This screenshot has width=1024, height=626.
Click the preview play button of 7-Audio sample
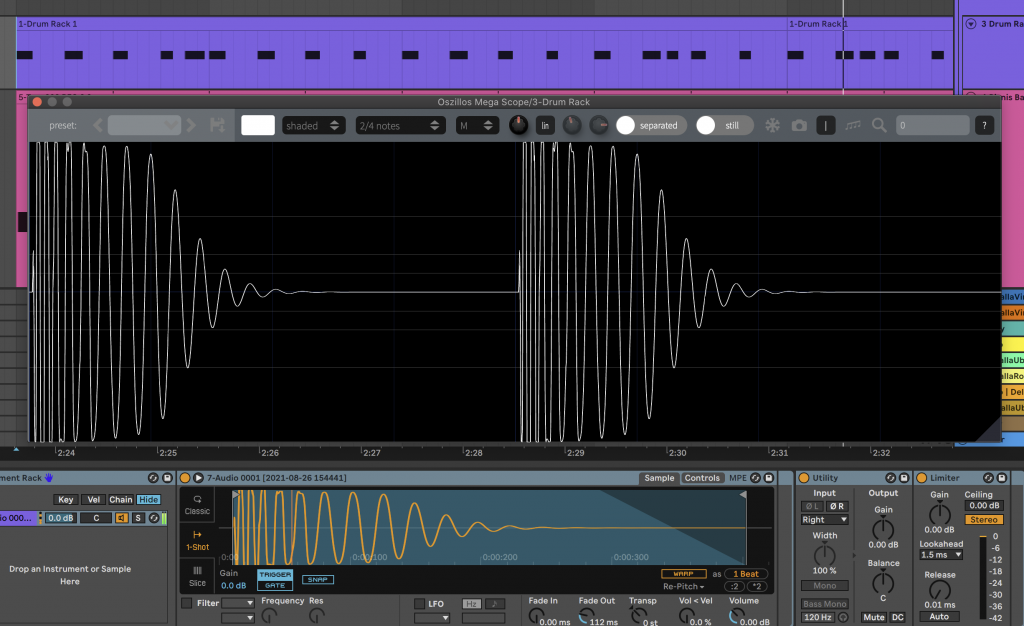(198, 478)
